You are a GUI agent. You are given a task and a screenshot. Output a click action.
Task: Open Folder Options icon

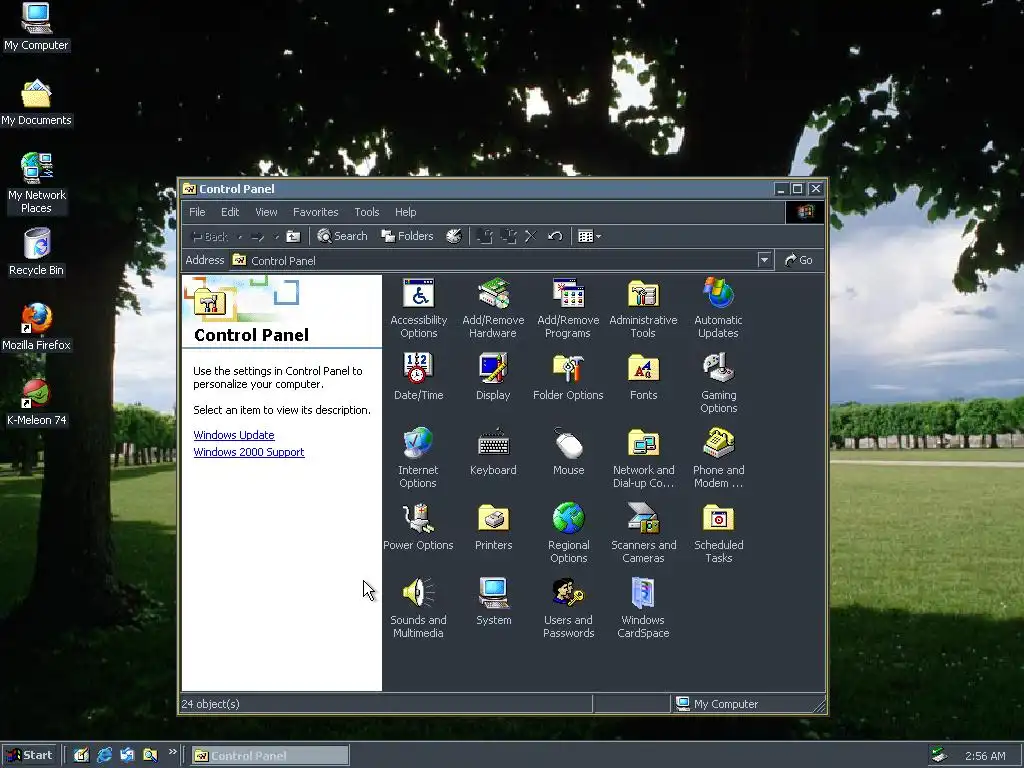pos(568,377)
